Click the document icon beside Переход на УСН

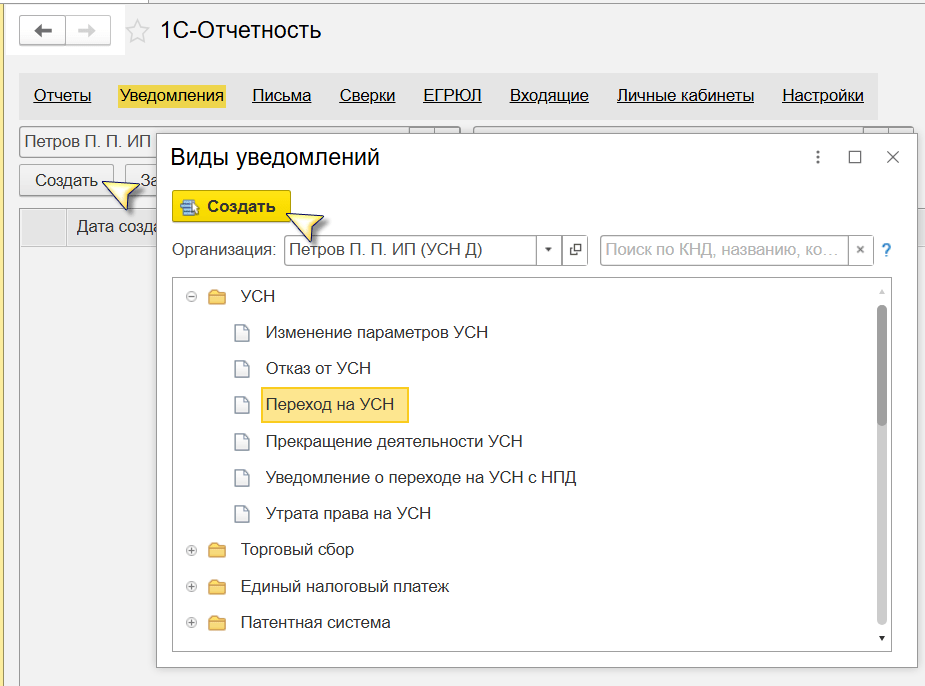242,405
